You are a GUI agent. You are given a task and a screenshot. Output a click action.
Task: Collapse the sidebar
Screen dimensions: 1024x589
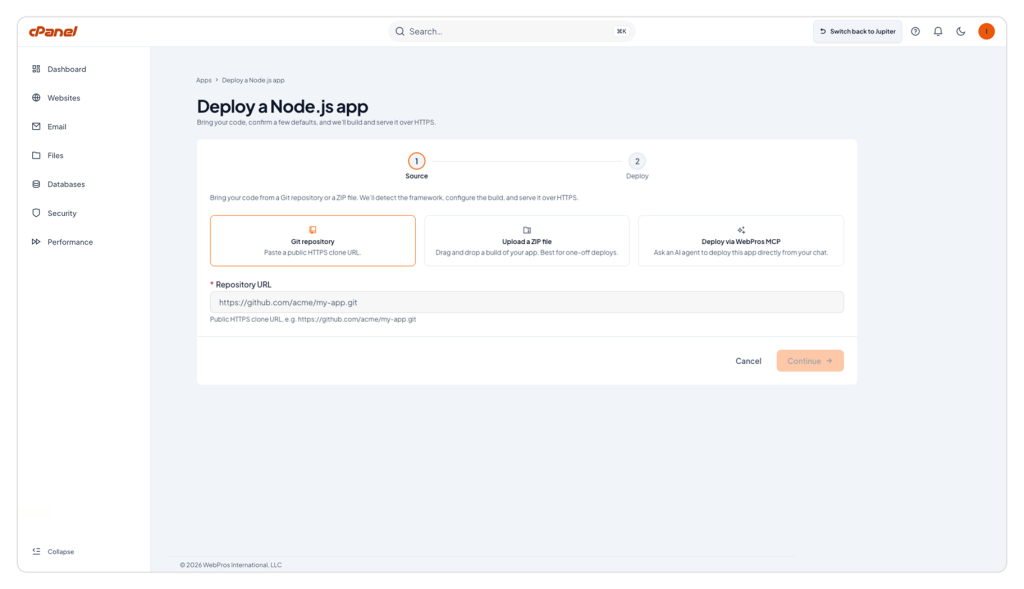tap(54, 551)
